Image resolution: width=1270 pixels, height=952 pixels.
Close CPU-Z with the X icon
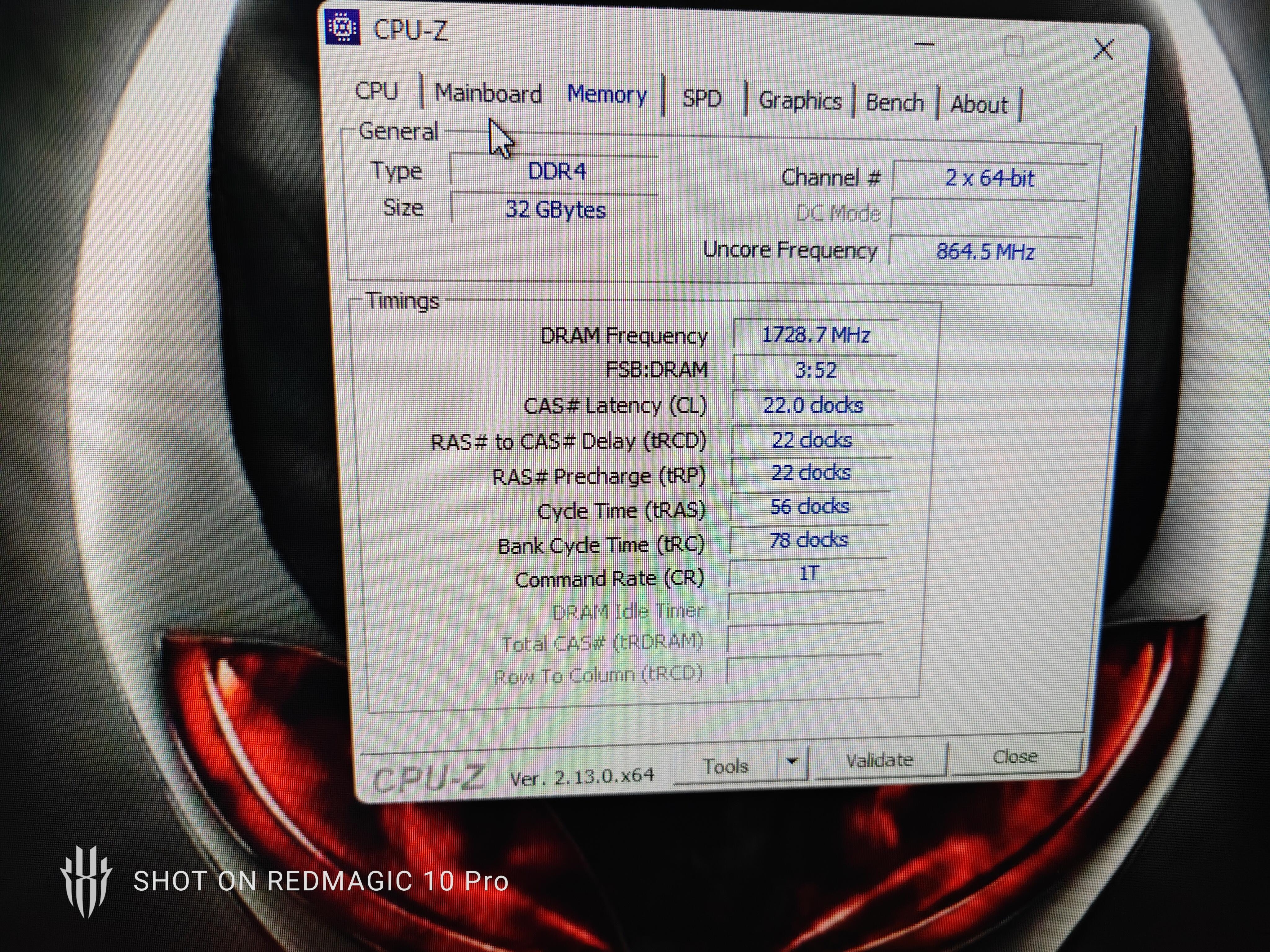click(x=1103, y=49)
